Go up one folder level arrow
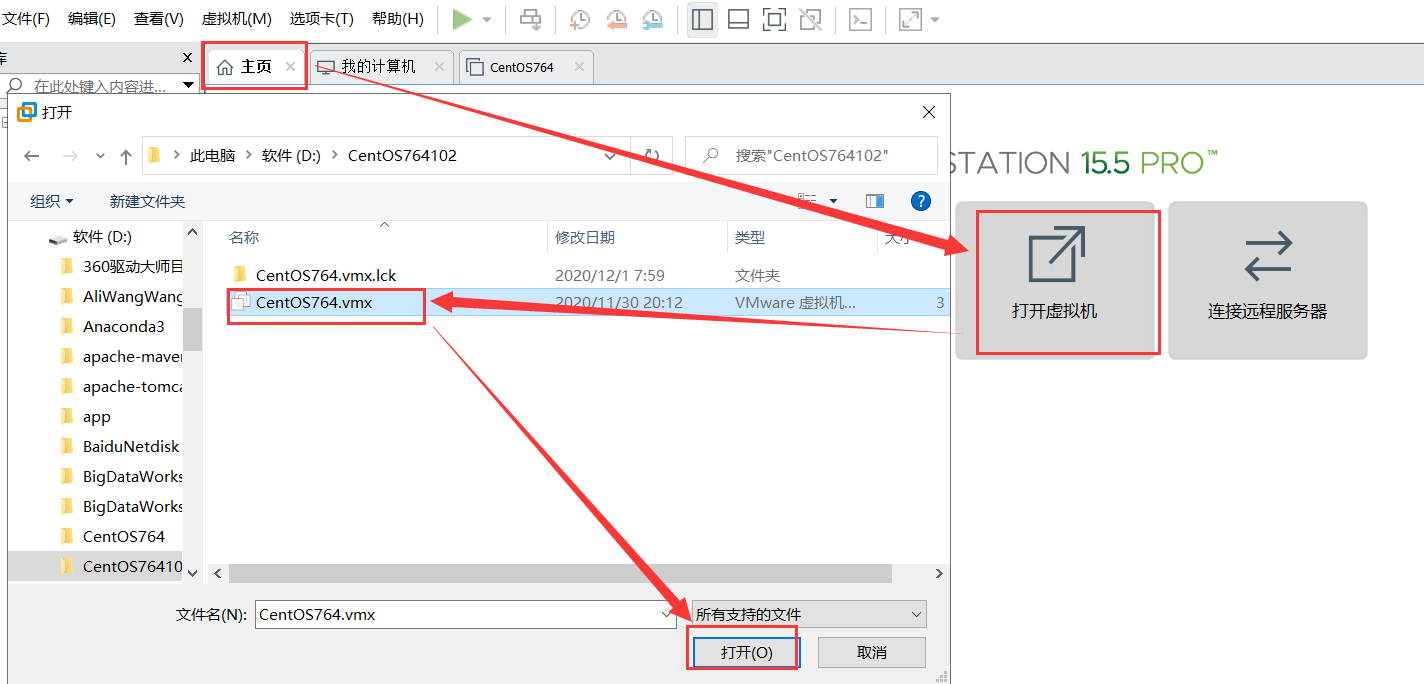The image size is (1424, 684). (x=126, y=156)
